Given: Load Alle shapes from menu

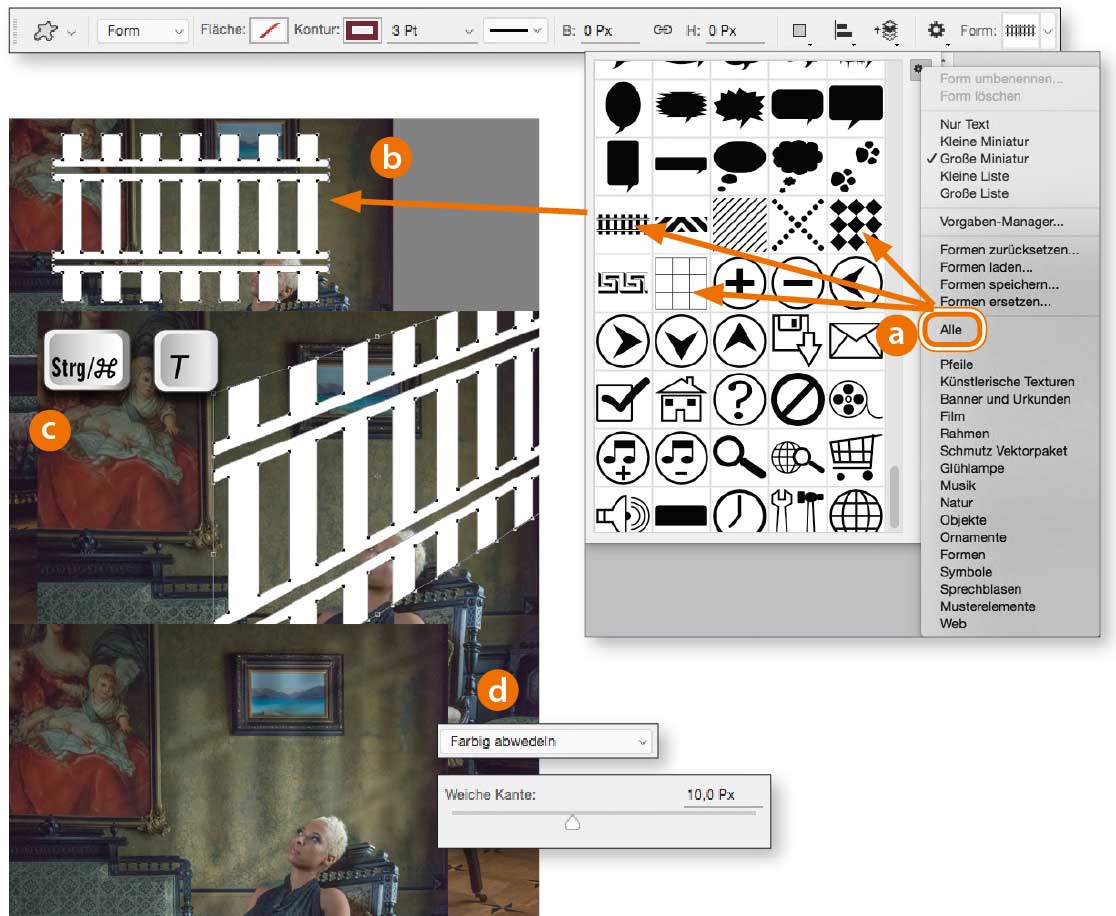Looking at the screenshot, I should (952, 330).
